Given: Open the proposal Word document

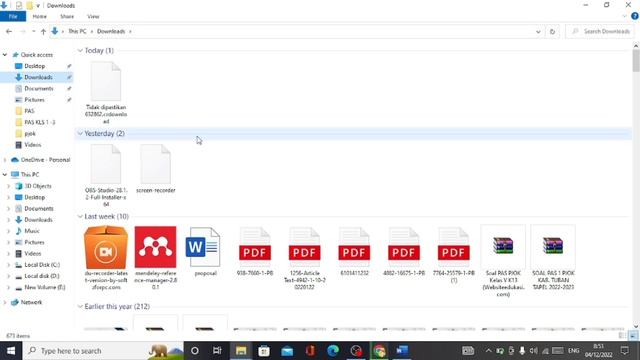Looking at the screenshot, I should point(205,252).
